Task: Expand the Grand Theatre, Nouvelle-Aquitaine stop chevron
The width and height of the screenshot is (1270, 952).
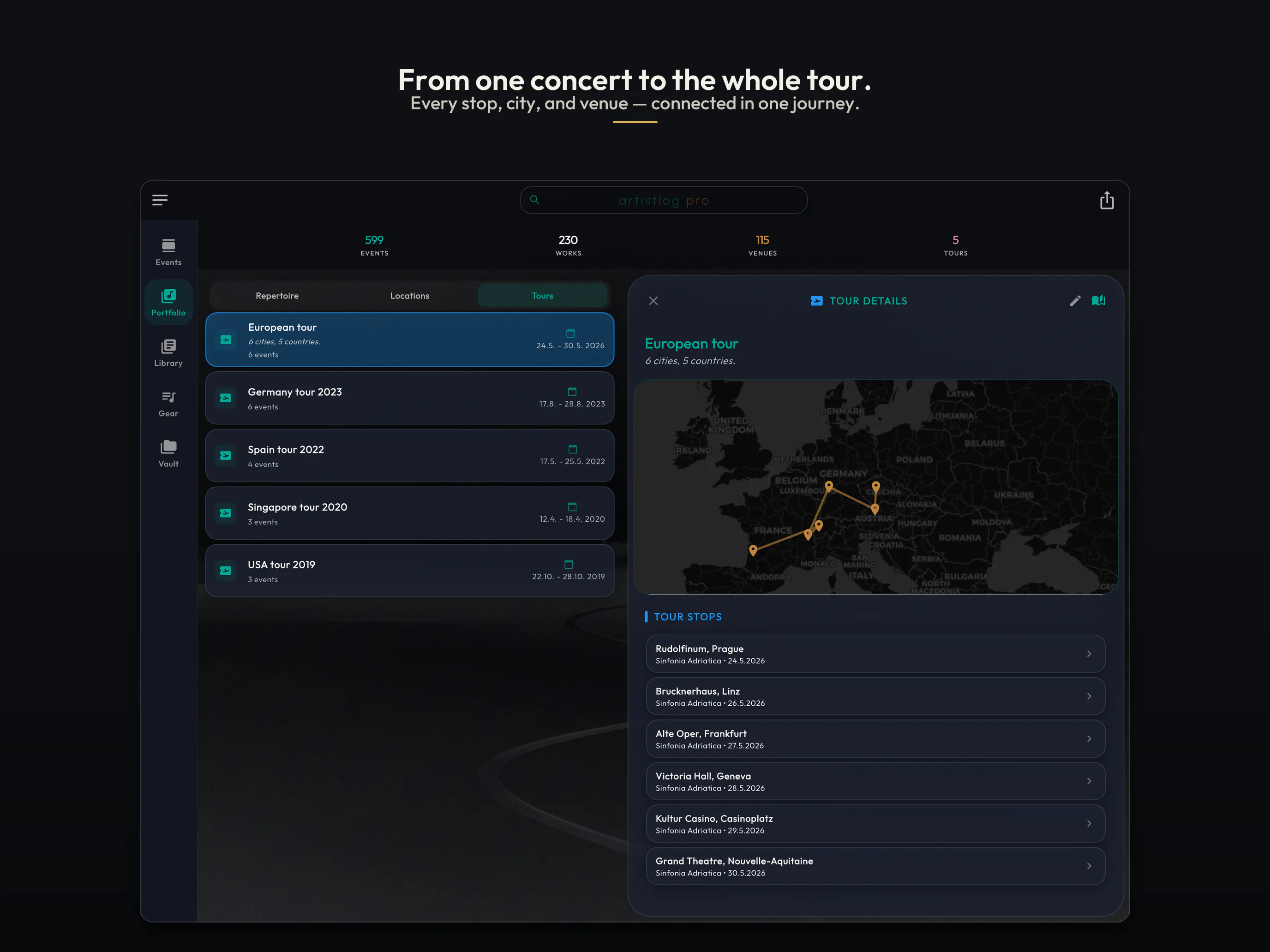Action: pos(1089,866)
